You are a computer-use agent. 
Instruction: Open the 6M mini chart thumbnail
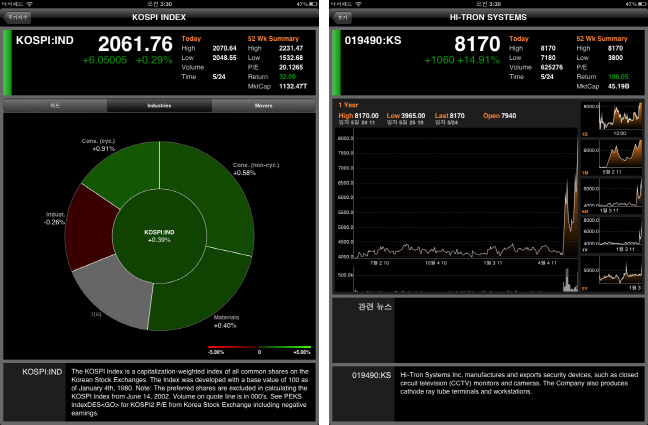(612, 196)
